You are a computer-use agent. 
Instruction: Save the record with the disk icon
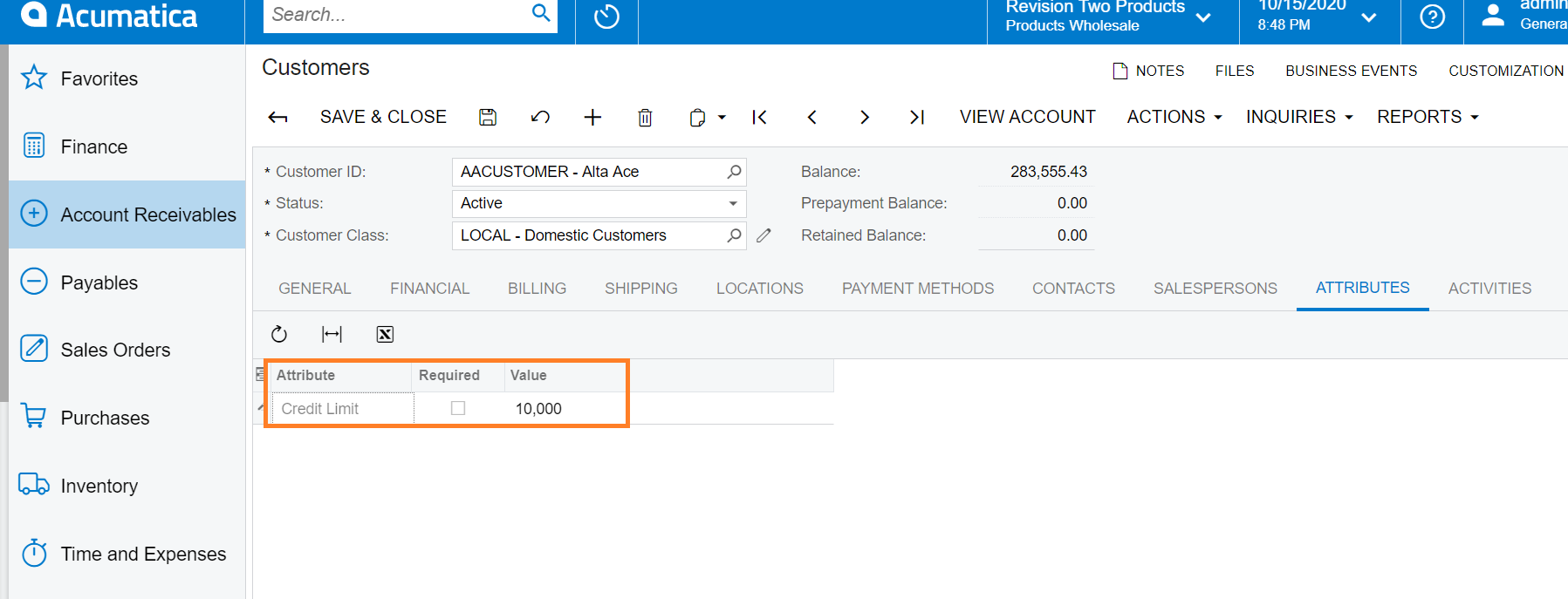(488, 117)
